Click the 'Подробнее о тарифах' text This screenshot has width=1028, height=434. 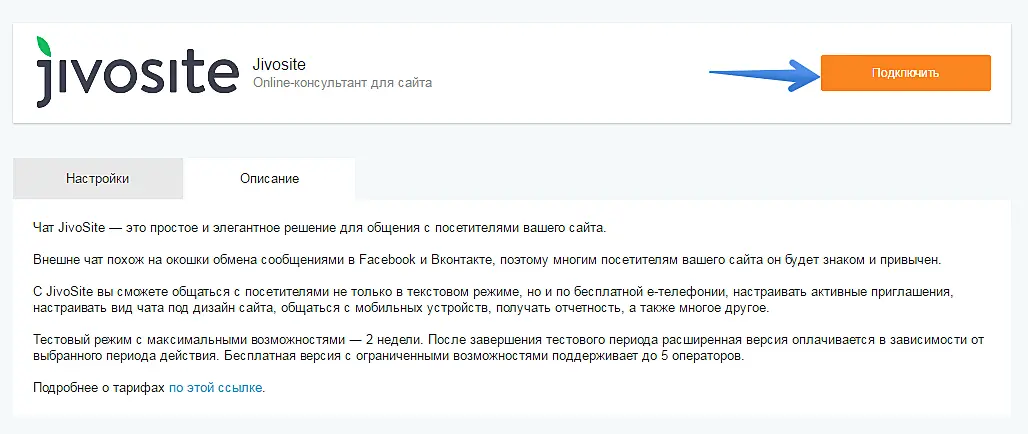[x=98, y=387]
